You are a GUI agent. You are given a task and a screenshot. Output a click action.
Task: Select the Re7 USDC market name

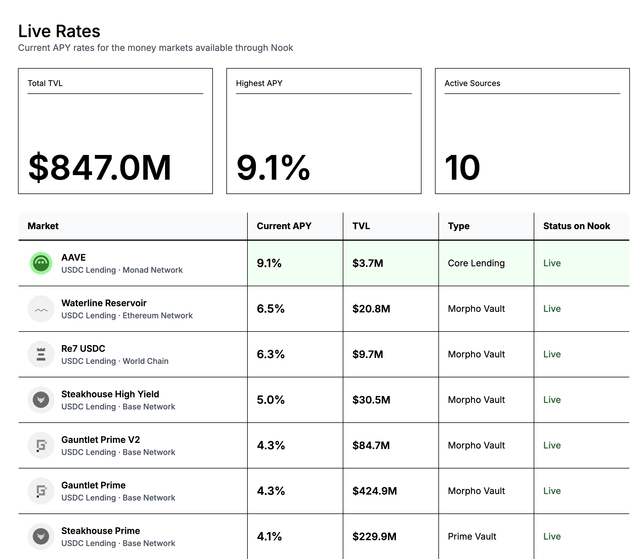(83, 348)
